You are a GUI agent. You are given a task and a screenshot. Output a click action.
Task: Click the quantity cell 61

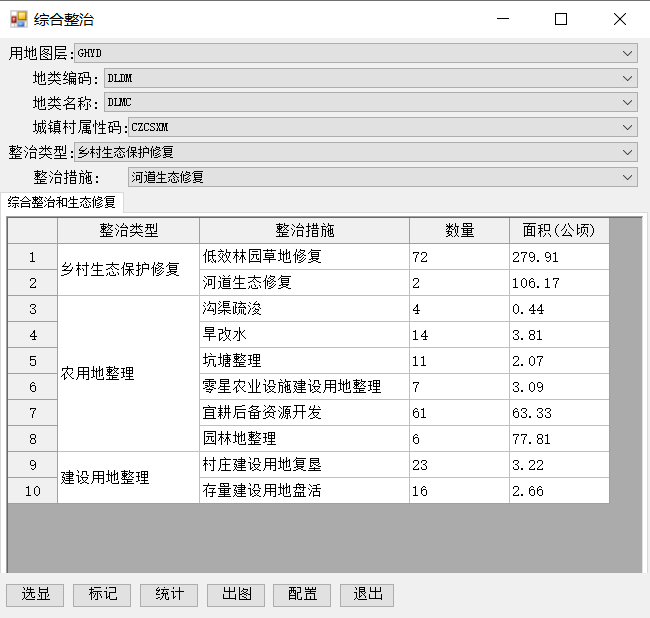pyautogui.click(x=460, y=413)
